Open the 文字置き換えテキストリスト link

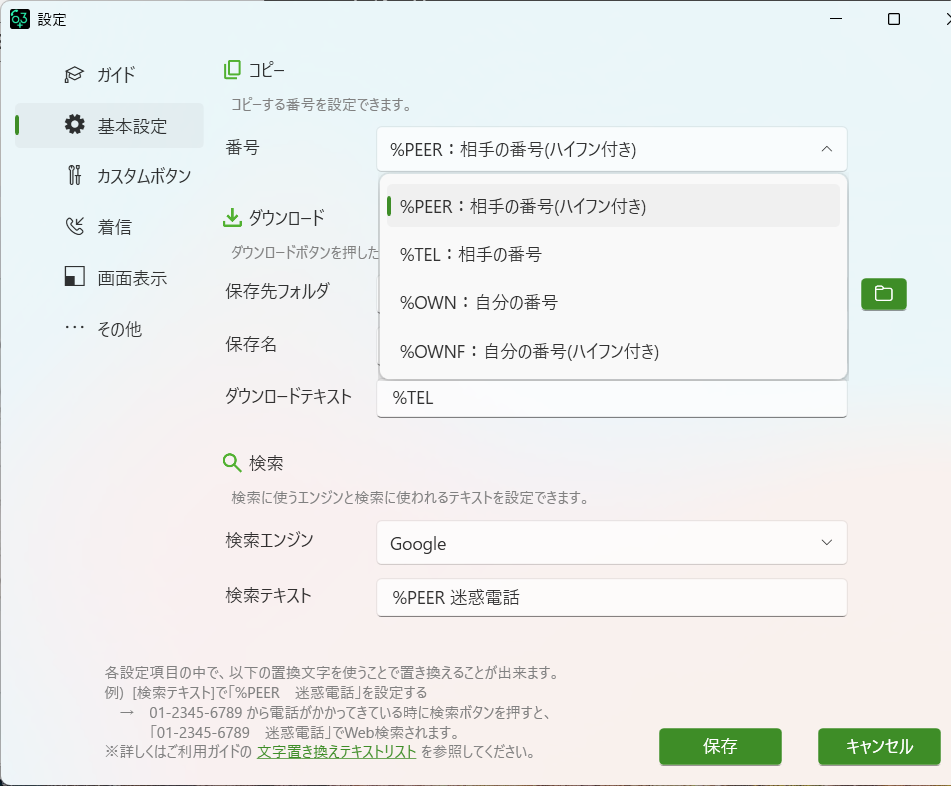point(336,752)
